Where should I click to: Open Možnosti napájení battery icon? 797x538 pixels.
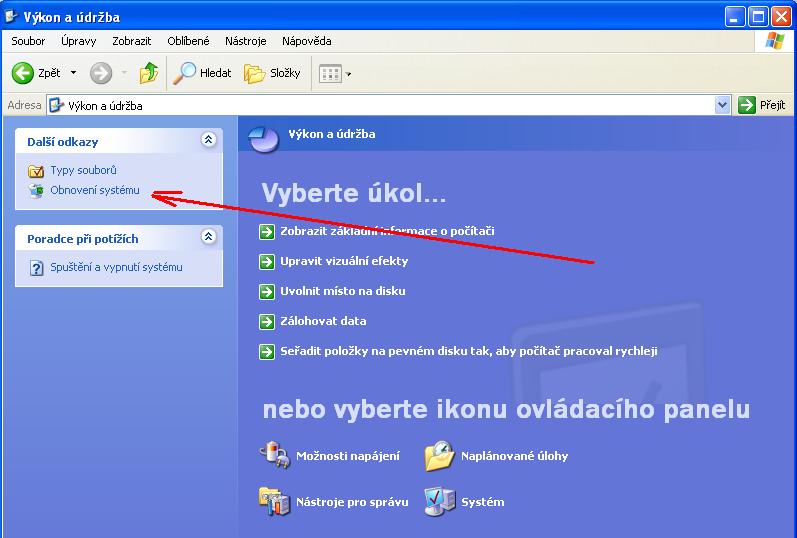click(275, 455)
